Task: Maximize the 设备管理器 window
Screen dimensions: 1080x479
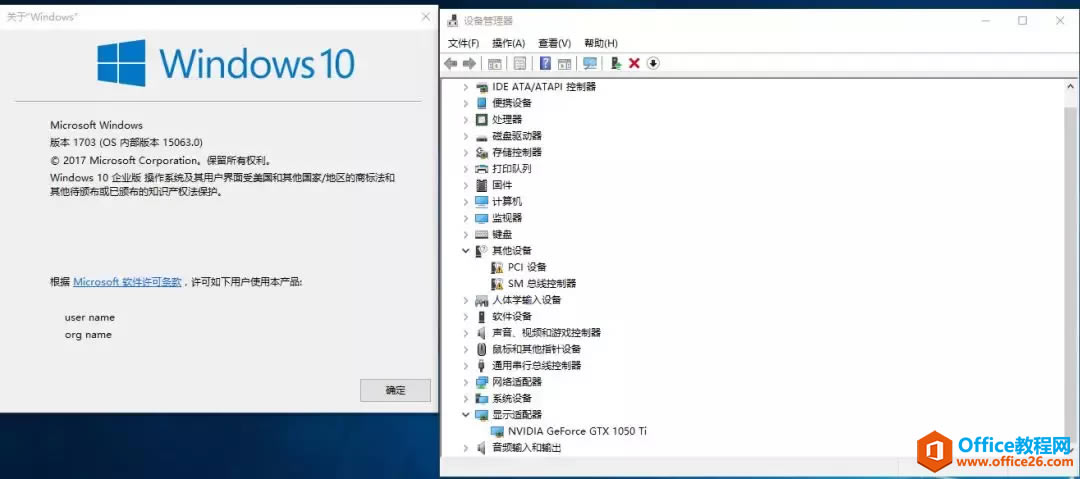Action: point(1023,21)
